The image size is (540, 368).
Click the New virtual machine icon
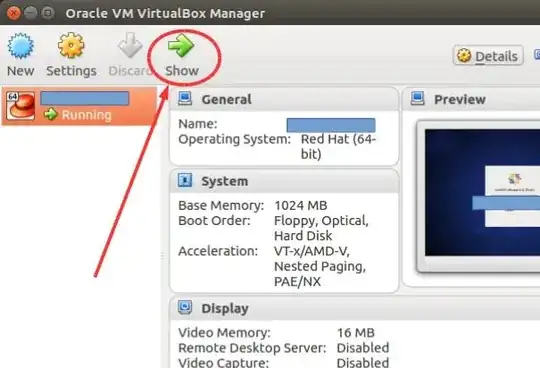[21, 45]
